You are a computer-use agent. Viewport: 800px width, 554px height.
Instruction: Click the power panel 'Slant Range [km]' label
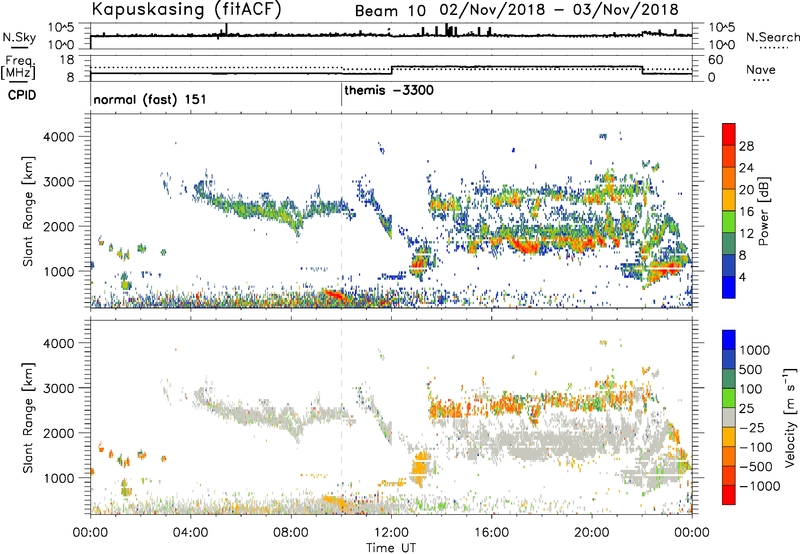29,211
